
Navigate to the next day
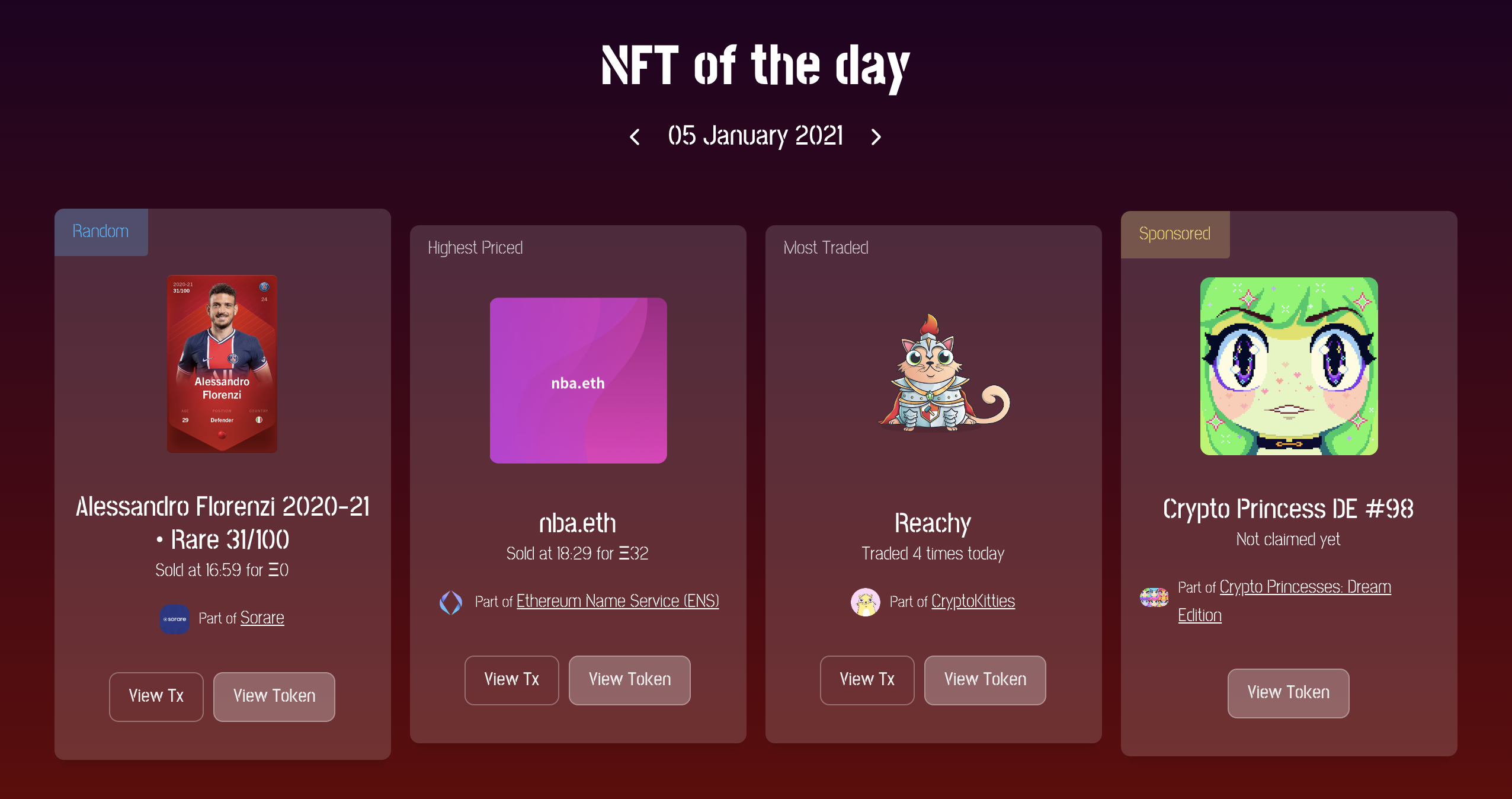[876, 137]
